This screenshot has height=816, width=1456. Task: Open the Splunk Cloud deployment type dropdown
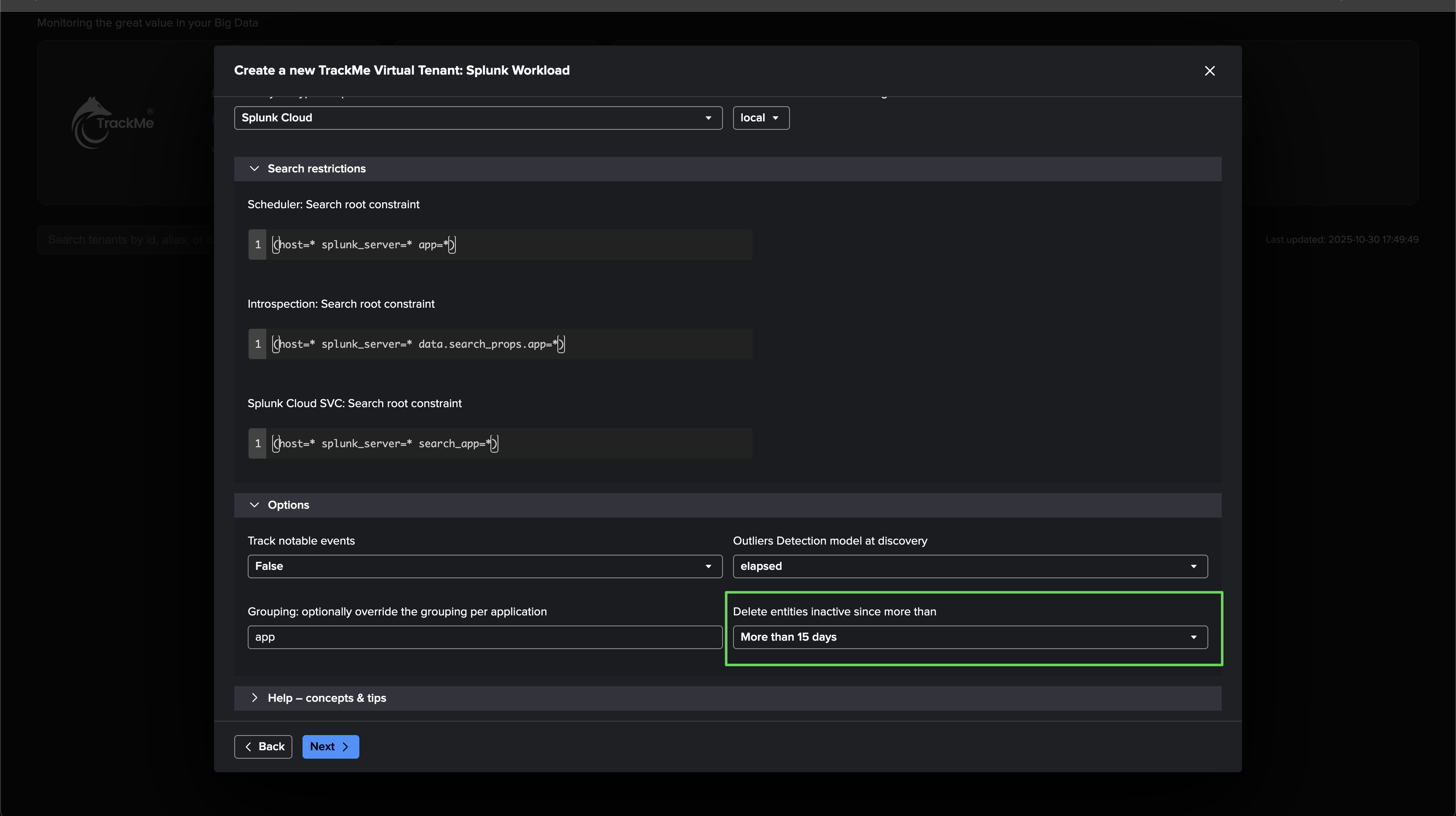click(478, 118)
